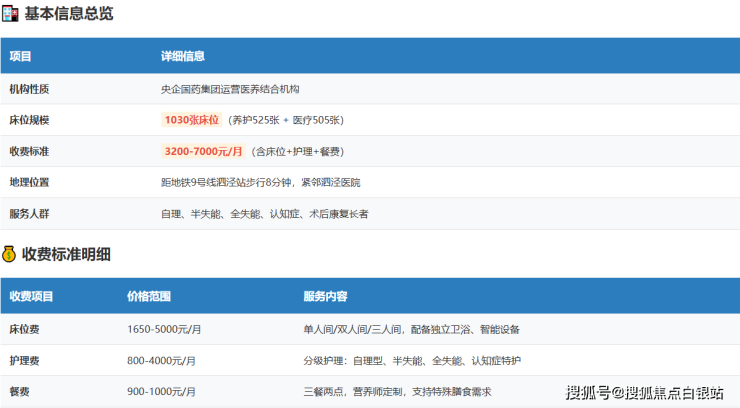The width and height of the screenshot is (740, 408).
Task: Click the 服务人群 row label
Action: pos(30,214)
